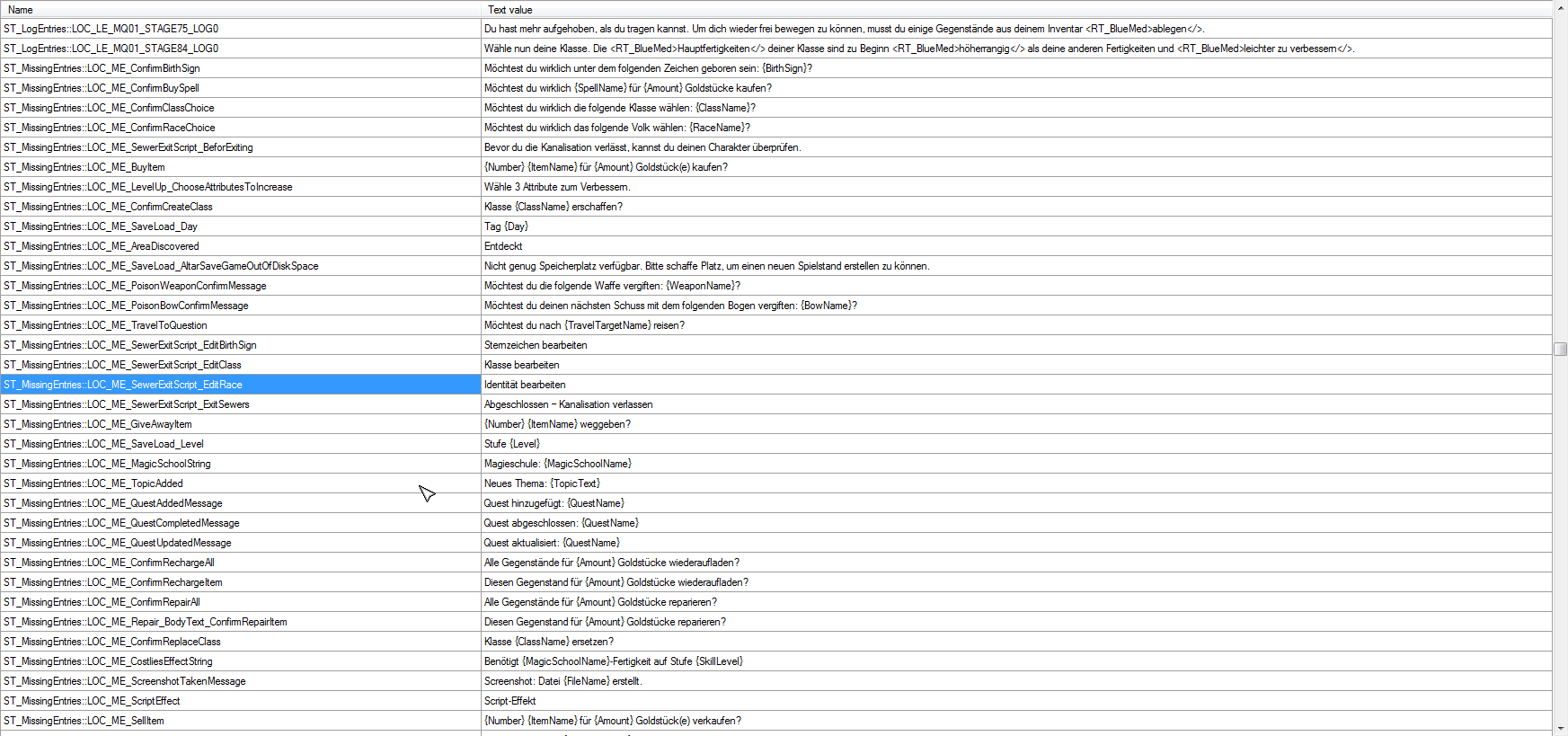
Task: Select row LOC_ME_ConfirmBirthSign
Action: [x=776, y=68]
